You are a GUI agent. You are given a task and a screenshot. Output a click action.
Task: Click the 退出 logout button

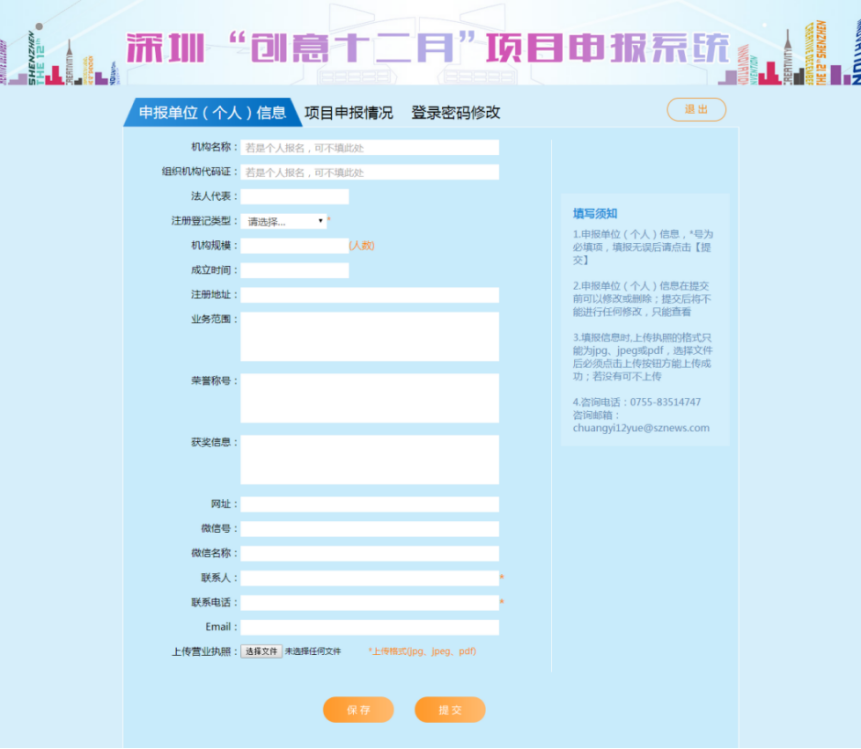[696, 110]
